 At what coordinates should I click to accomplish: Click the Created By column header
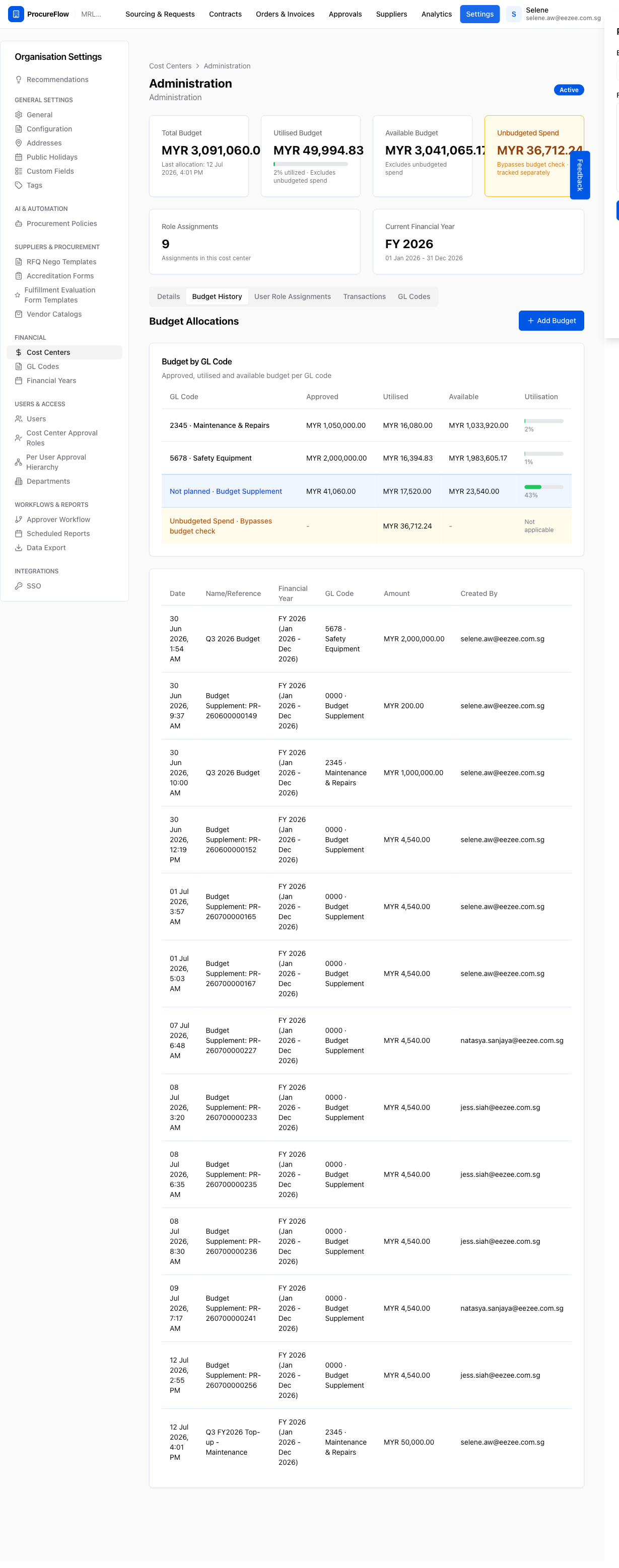[x=479, y=593]
